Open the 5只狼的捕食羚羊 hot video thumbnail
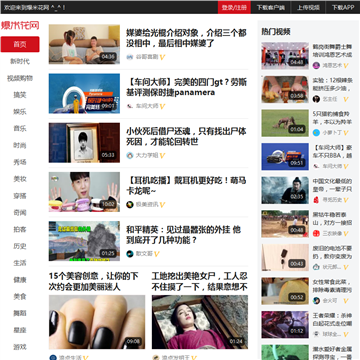The width and height of the screenshot is (360, 360). pyautogui.click(x=285, y=123)
